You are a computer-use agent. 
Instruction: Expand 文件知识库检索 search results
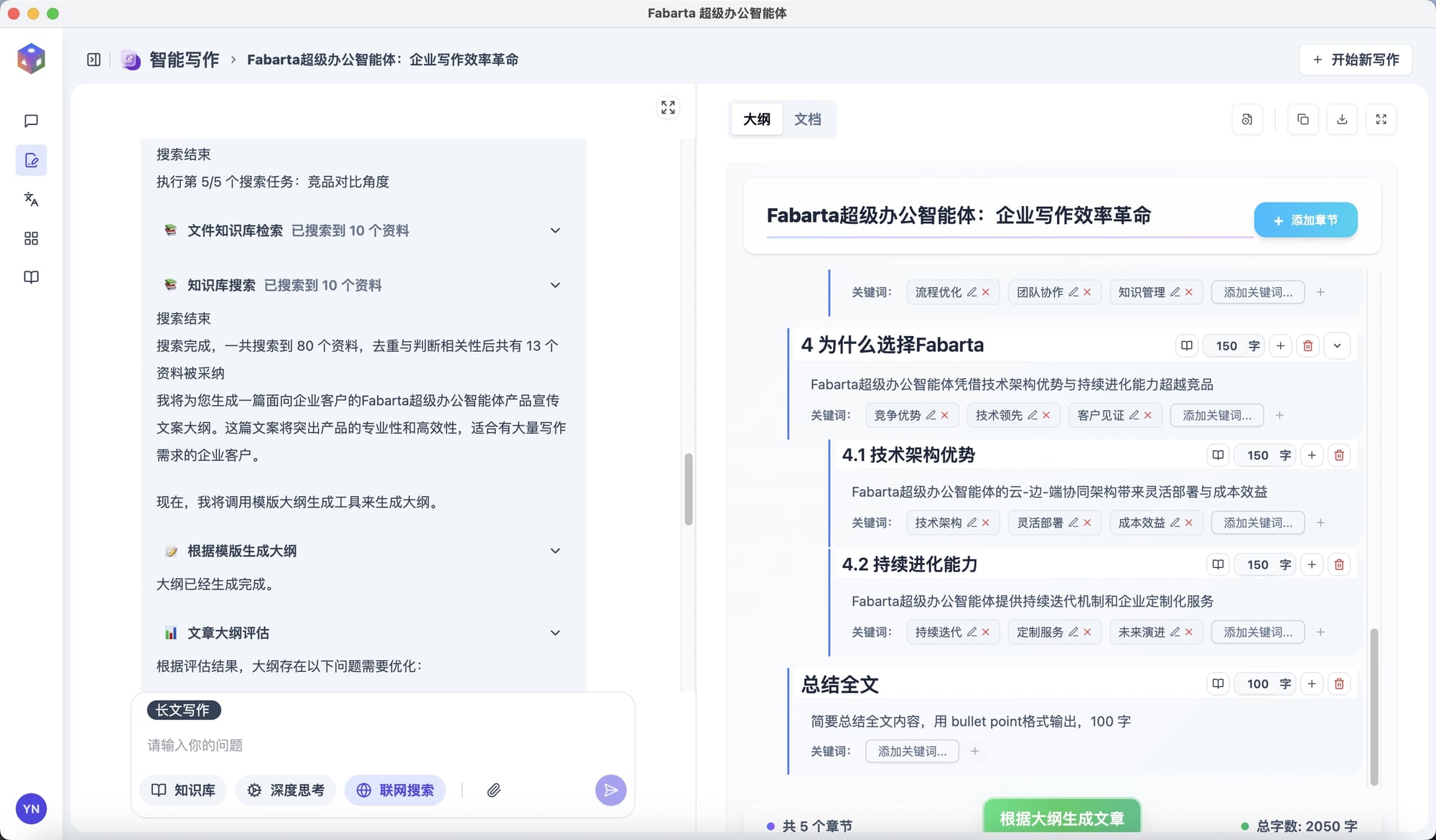[555, 230]
